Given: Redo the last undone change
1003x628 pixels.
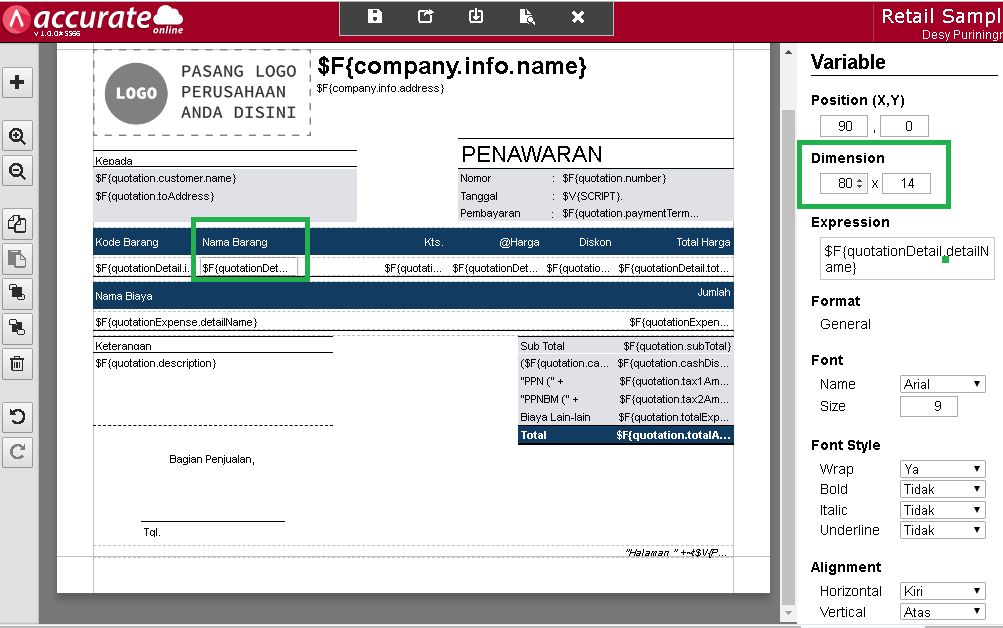Looking at the screenshot, I should [x=17, y=452].
